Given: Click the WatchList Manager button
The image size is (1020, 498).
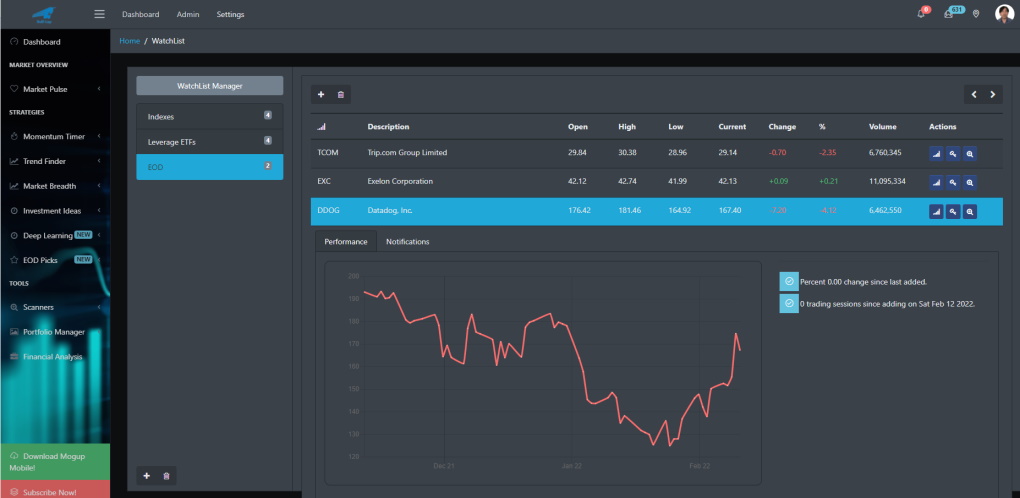Looking at the screenshot, I should [x=209, y=86].
